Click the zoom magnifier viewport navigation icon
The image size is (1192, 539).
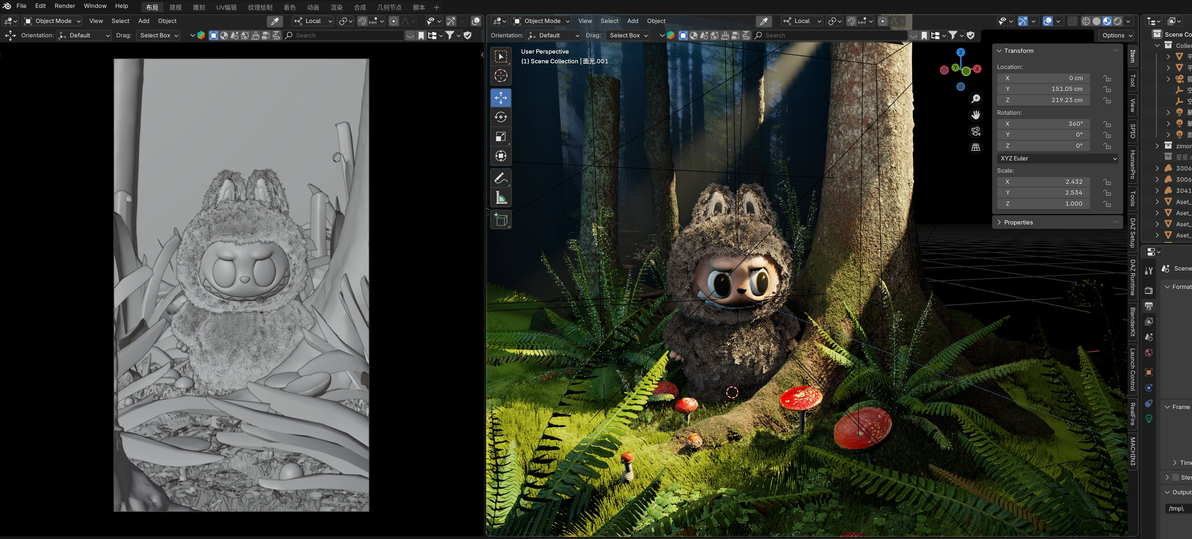click(x=975, y=99)
